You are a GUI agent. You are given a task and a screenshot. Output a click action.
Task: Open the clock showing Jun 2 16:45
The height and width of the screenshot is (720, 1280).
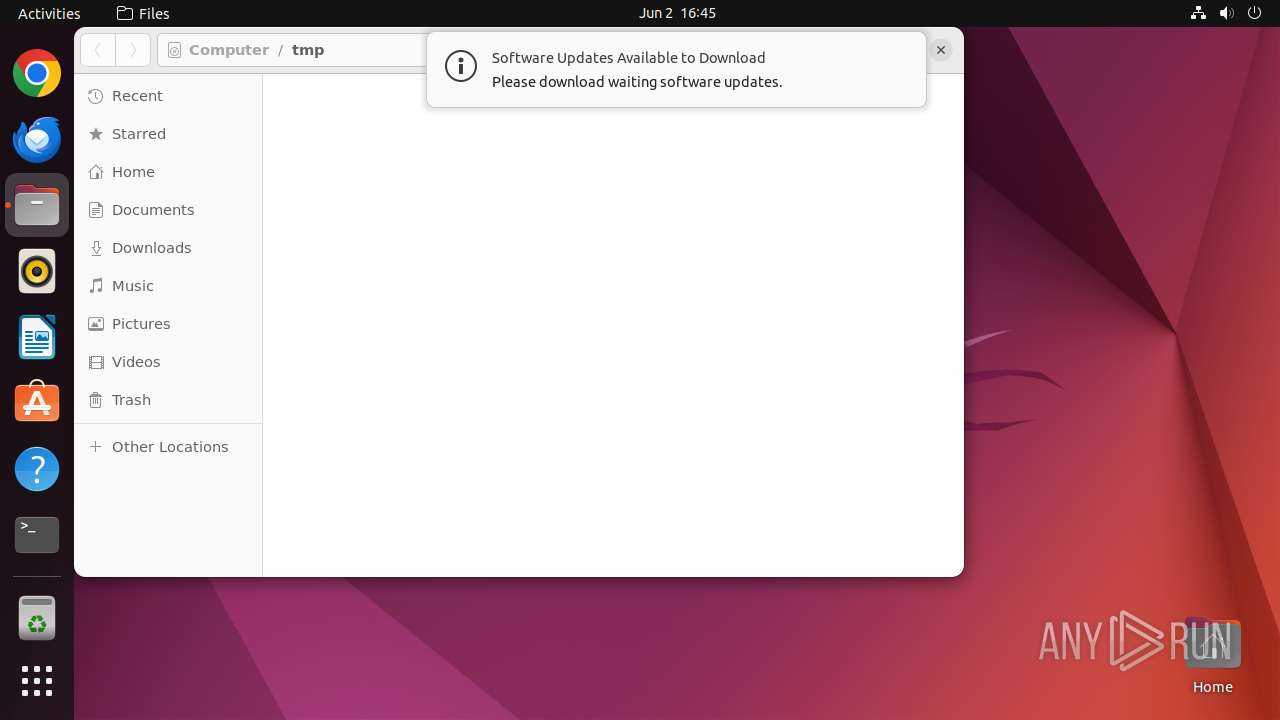tap(677, 13)
